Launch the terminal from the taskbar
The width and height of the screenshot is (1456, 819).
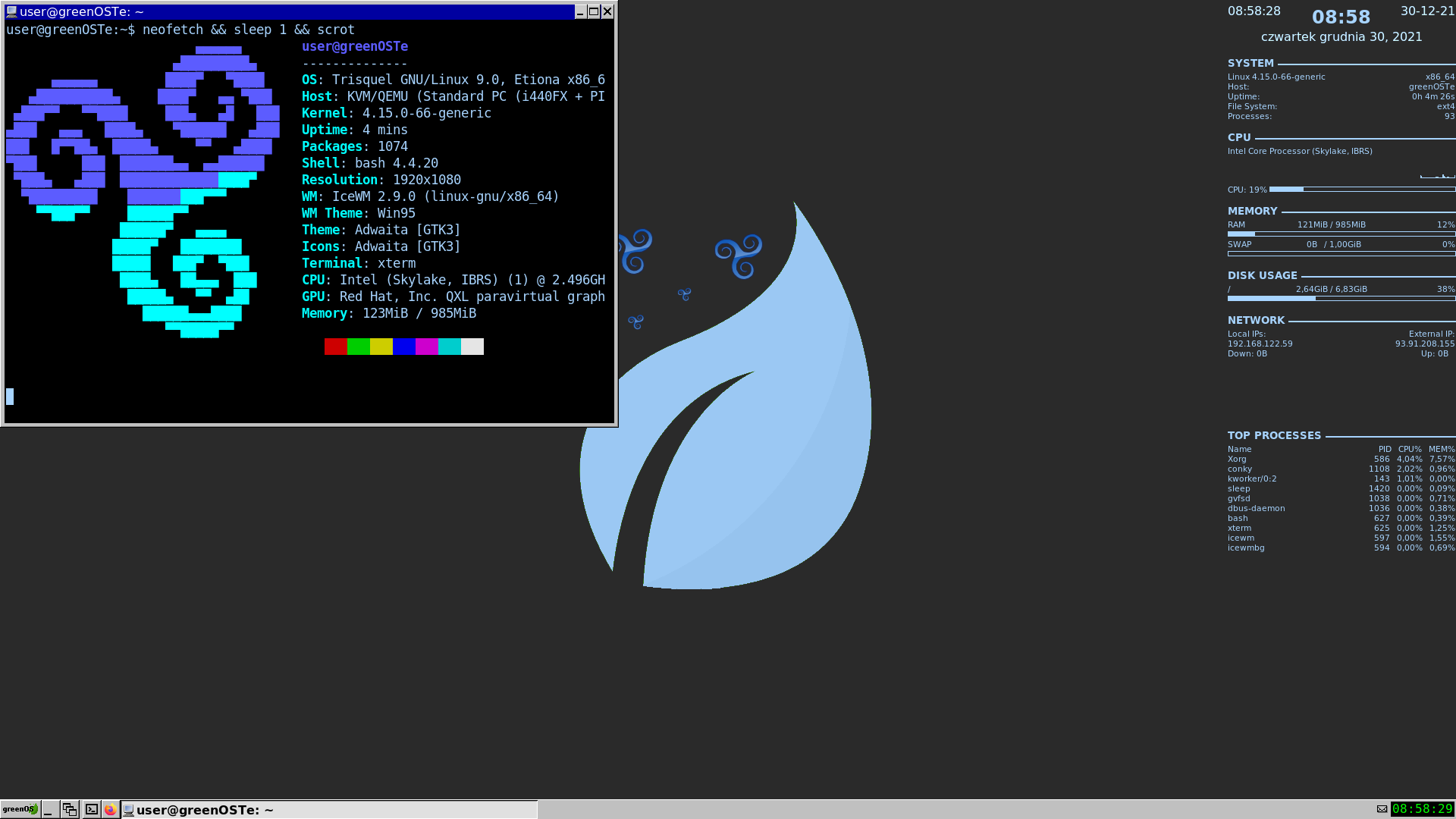tap(91, 809)
